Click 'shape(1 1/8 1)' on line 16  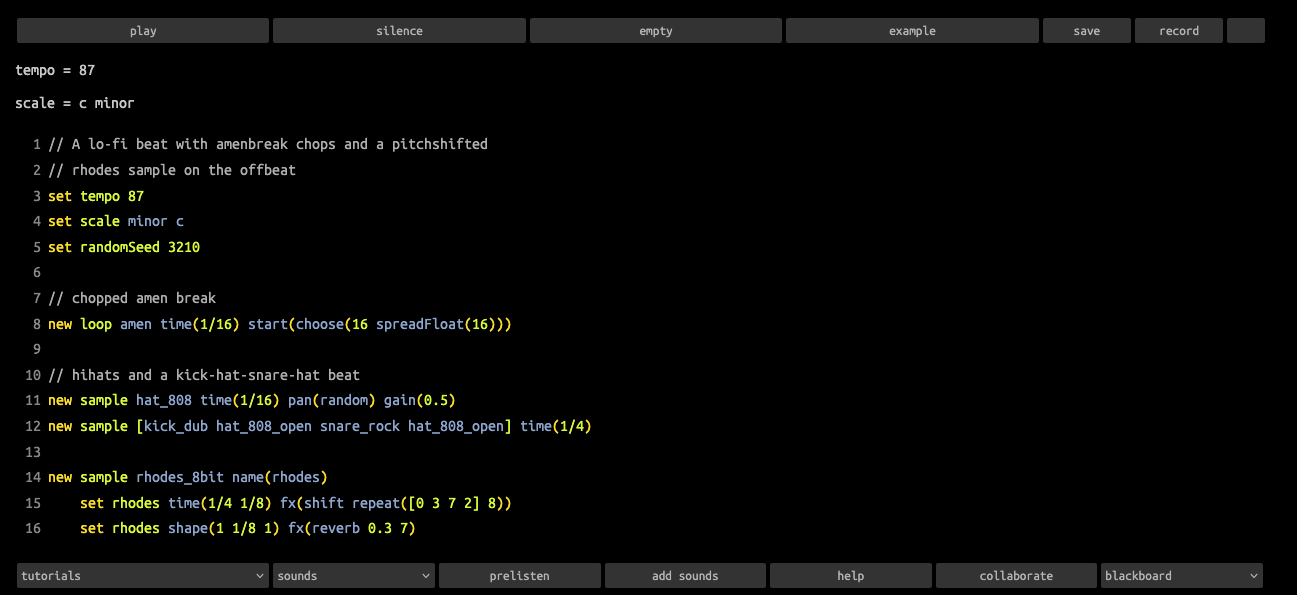point(224,528)
